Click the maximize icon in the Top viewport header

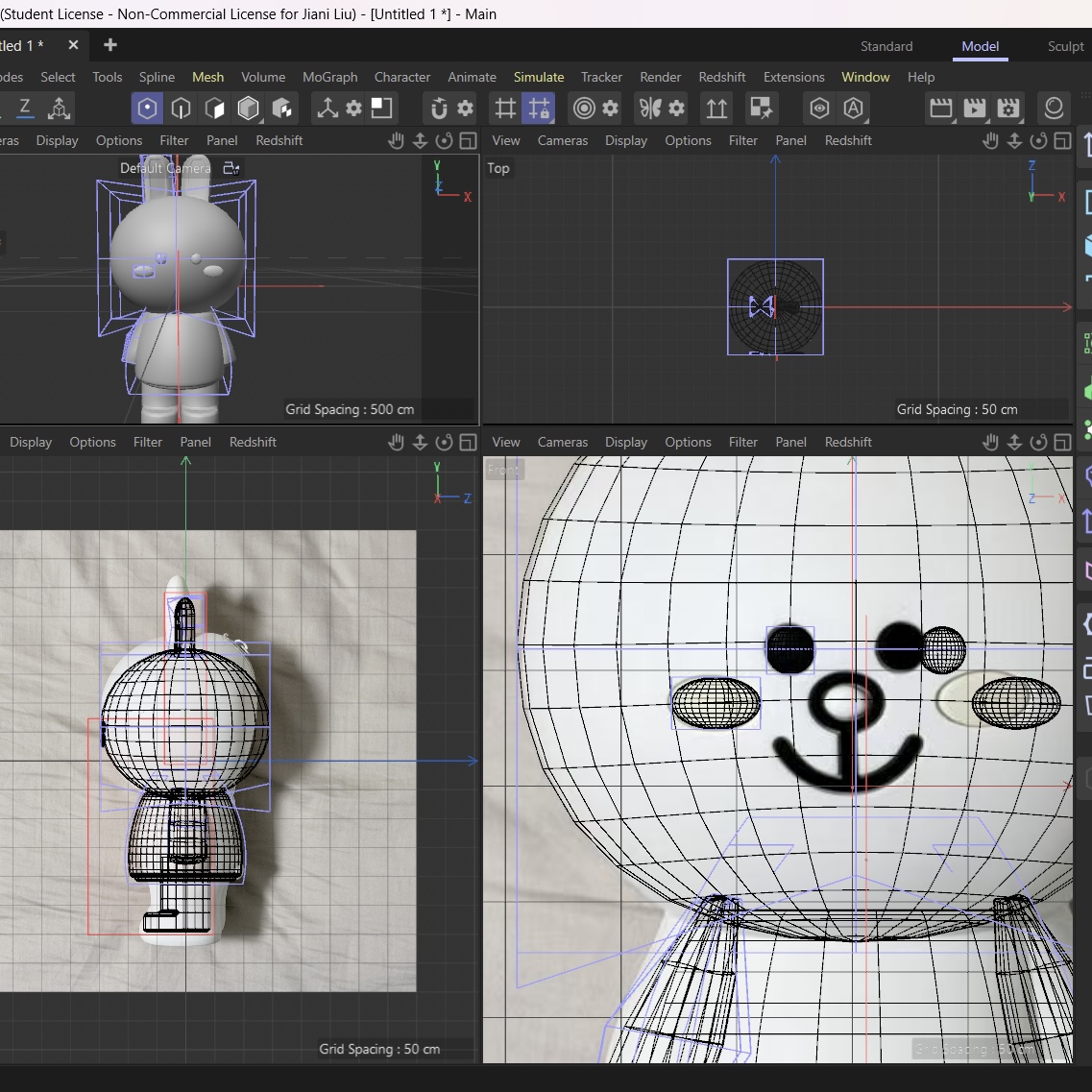(x=1063, y=140)
